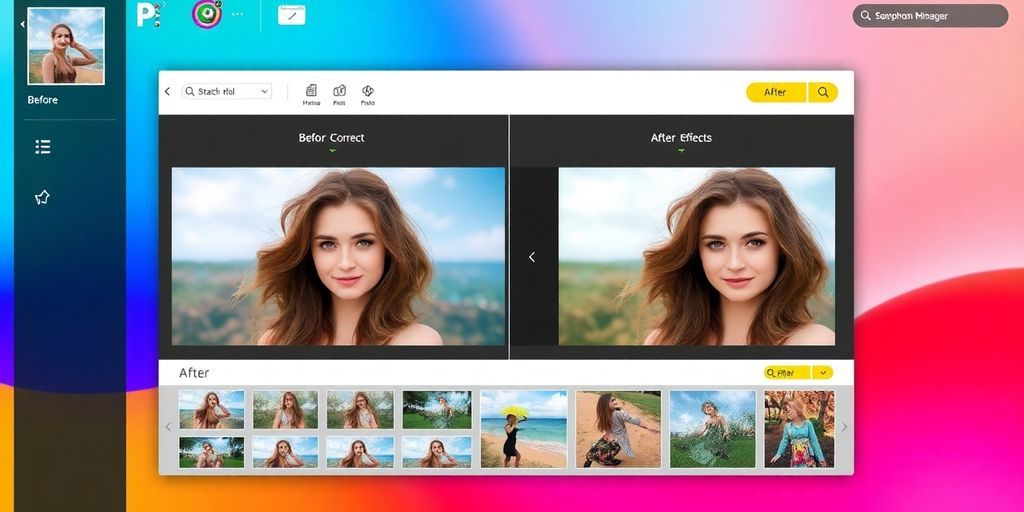Click the star icon in the sidebar
The image size is (1024, 512).
[42, 197]
